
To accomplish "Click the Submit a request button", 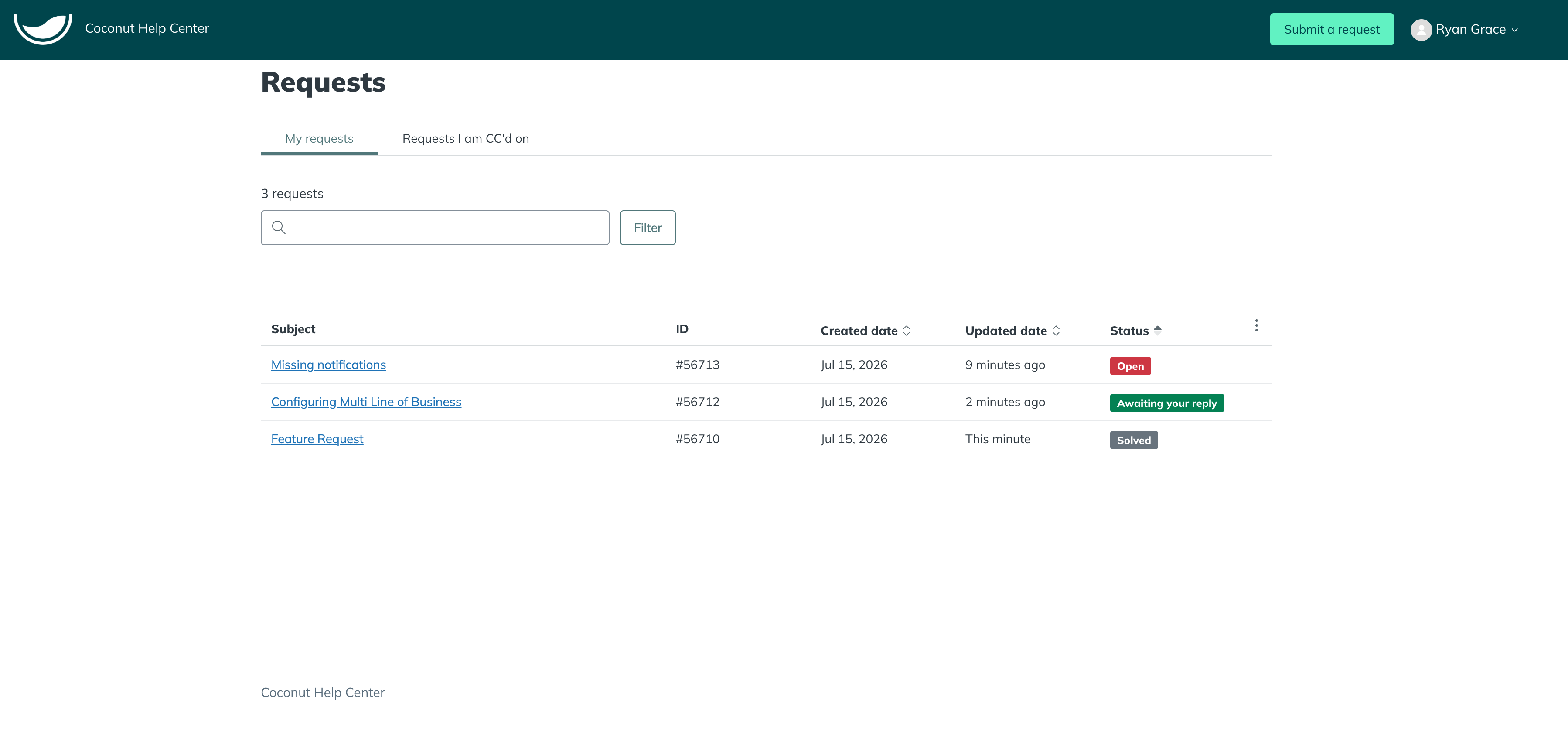I will [x=1331, y=29].
